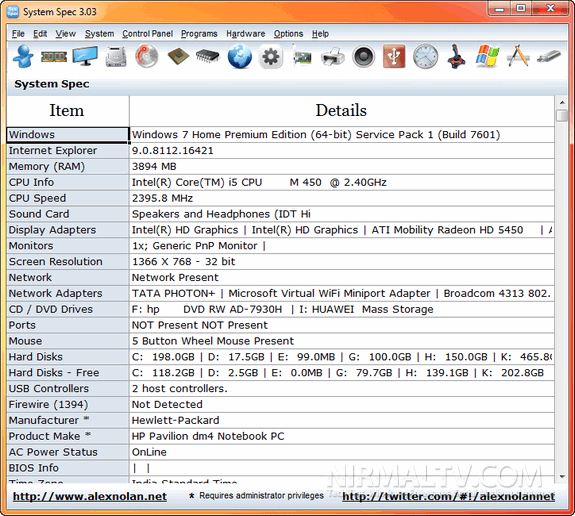Open the Windows flag logo icon
Viewport: 575px width, 516px height.
click(x=487, y=56)
